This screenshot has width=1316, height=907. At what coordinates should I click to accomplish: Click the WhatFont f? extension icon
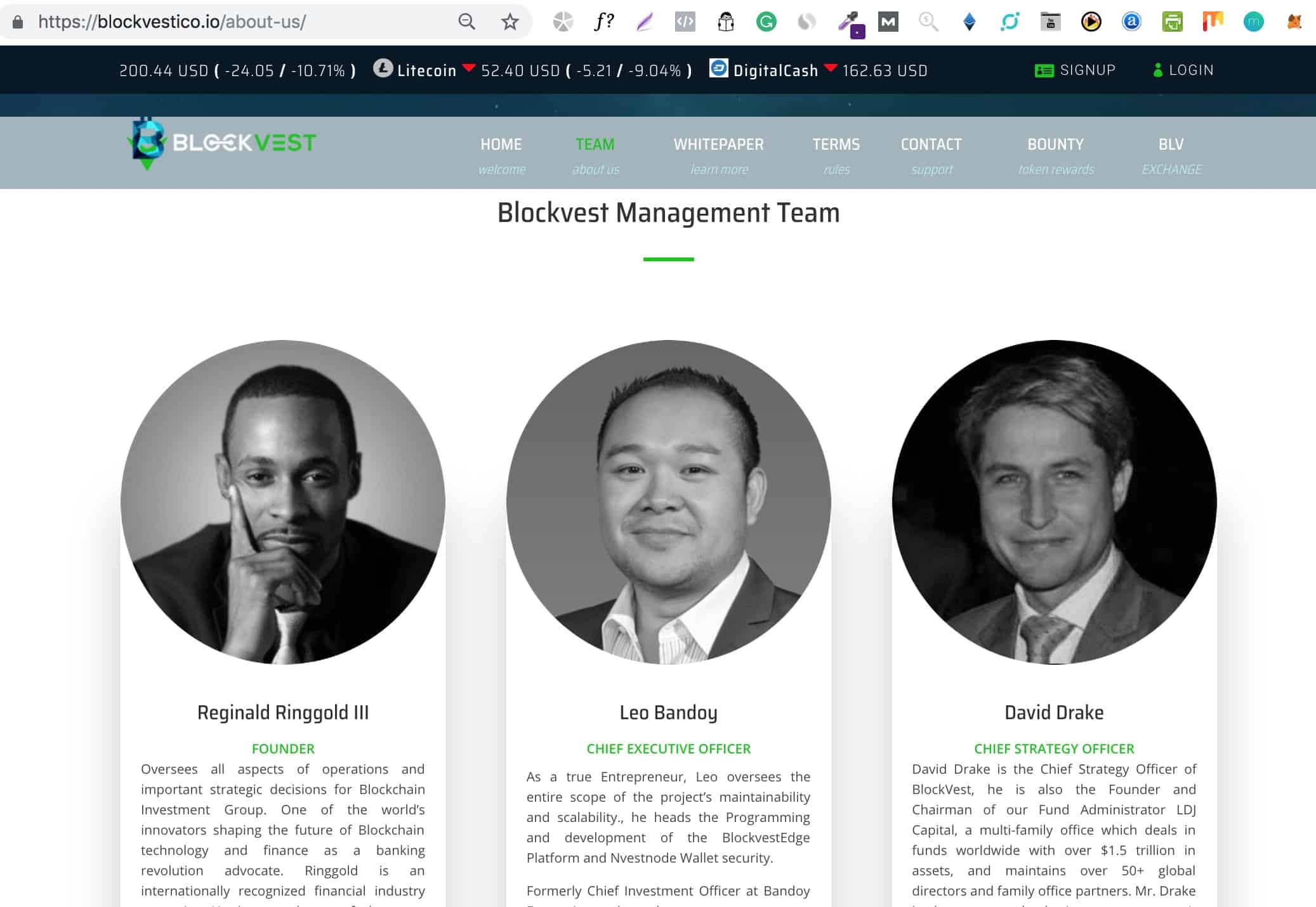pyautogui.click(x=603, y=22)
